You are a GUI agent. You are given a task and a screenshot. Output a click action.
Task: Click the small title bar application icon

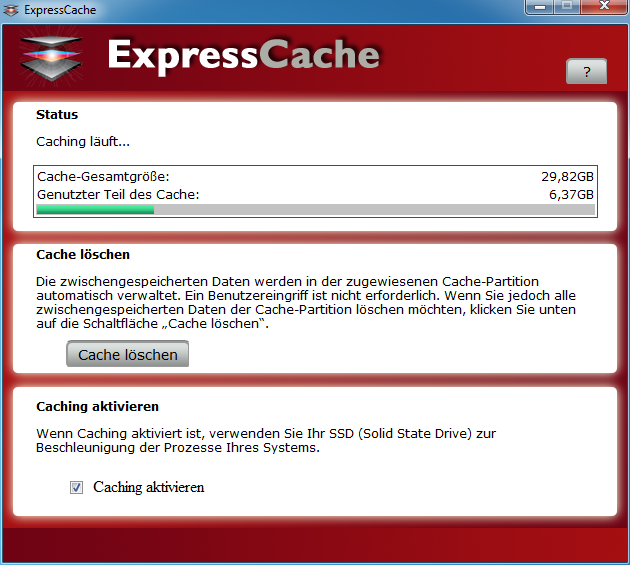(x=10, y=9)
